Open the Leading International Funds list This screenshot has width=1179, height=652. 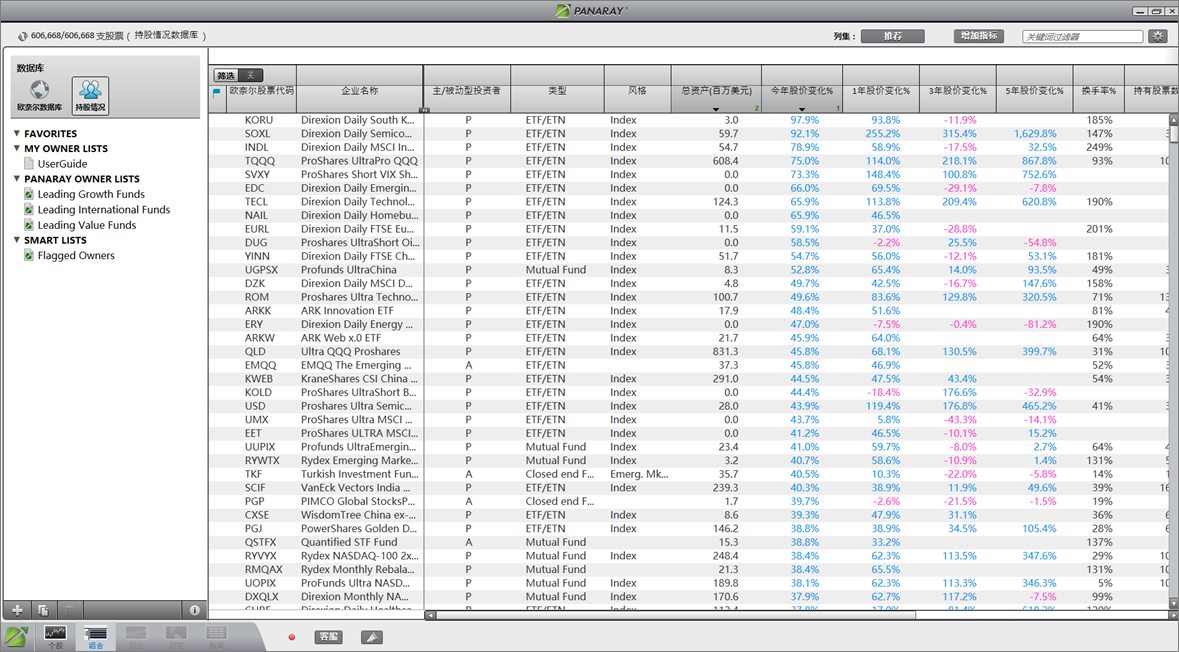click(x=104, y=210)
